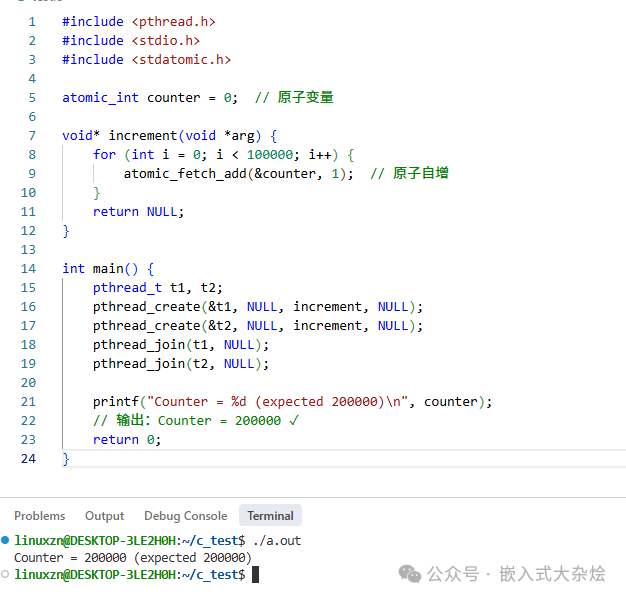Click the '#include <stdio.h>' line

click(131, 41)
